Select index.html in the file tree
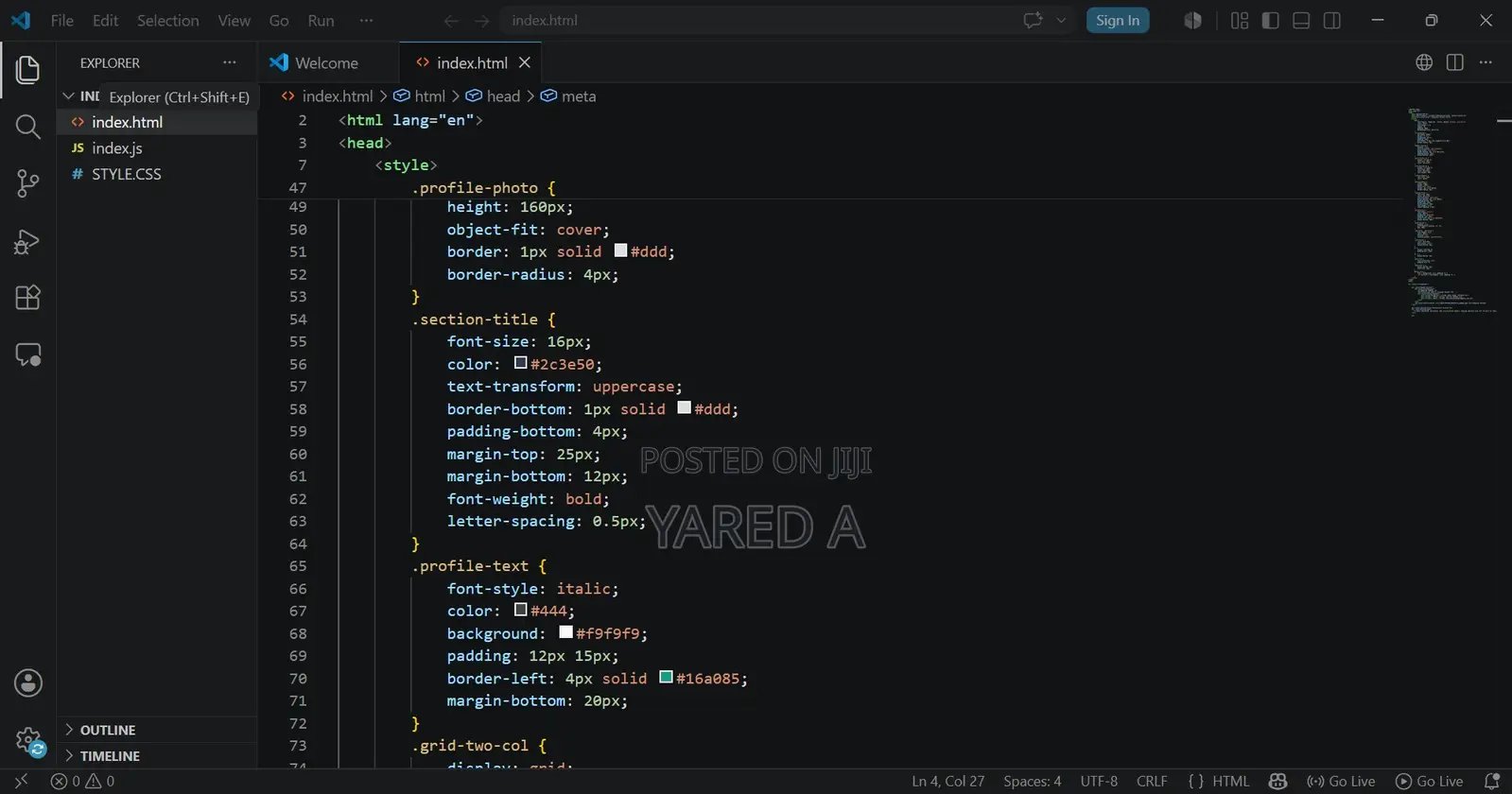1512x794 pixels. point(157,122)
